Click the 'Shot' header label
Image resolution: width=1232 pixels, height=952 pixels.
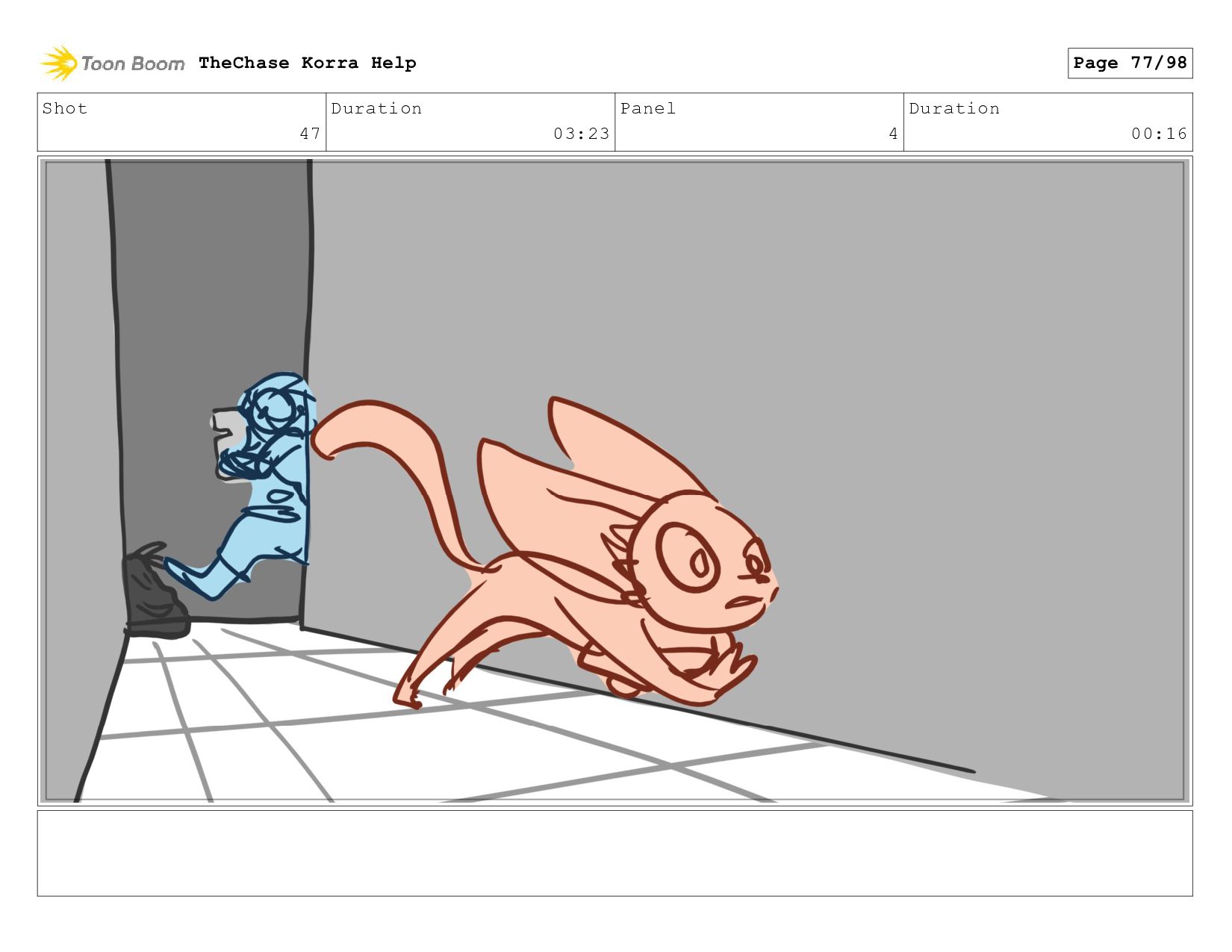pyautogui.click(x=65, y=108)
